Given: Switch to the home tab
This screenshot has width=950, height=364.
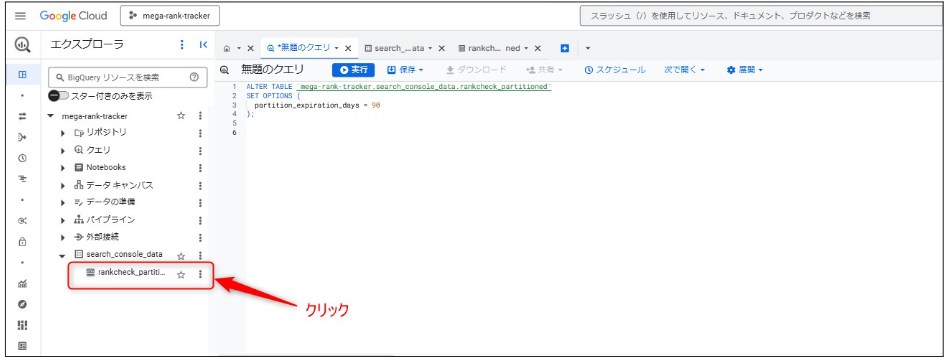Looking at the screenshot, I should [x=227, y=48].
